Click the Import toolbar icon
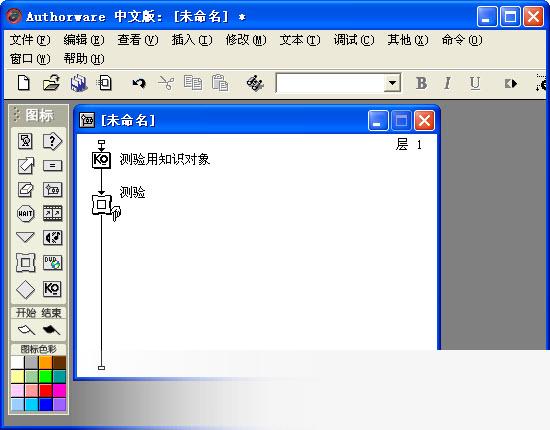This screenshot has width=550, height=430. tap(105, 83)
